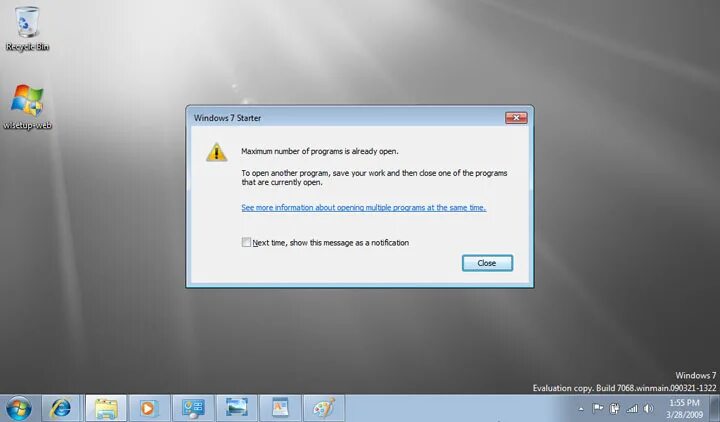Switch to the WordPad taskbar icon
The height and width of the screenshot is (422, 720).
[280, 408]
